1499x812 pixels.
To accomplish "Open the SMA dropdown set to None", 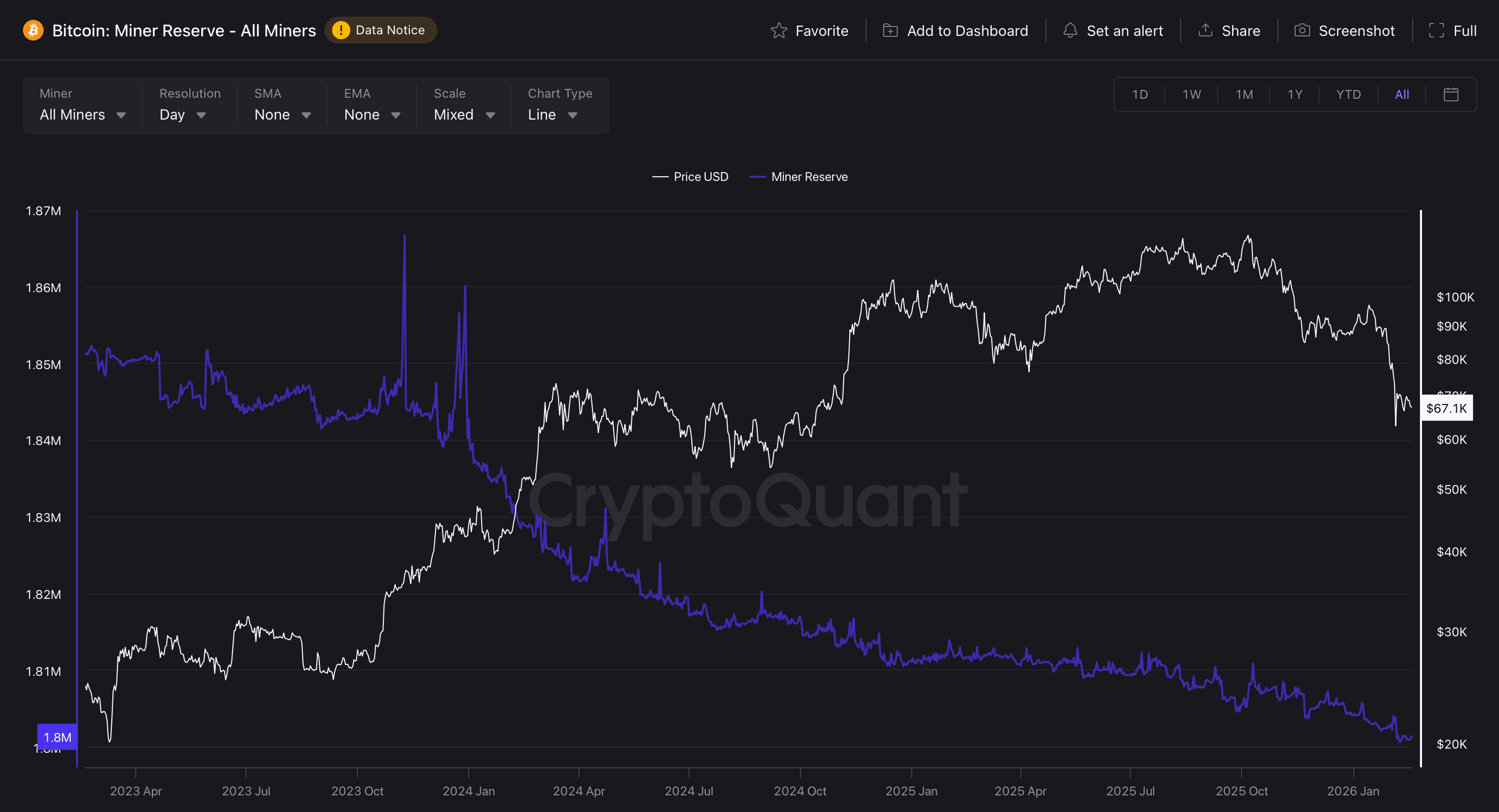I will click(282, 114).
